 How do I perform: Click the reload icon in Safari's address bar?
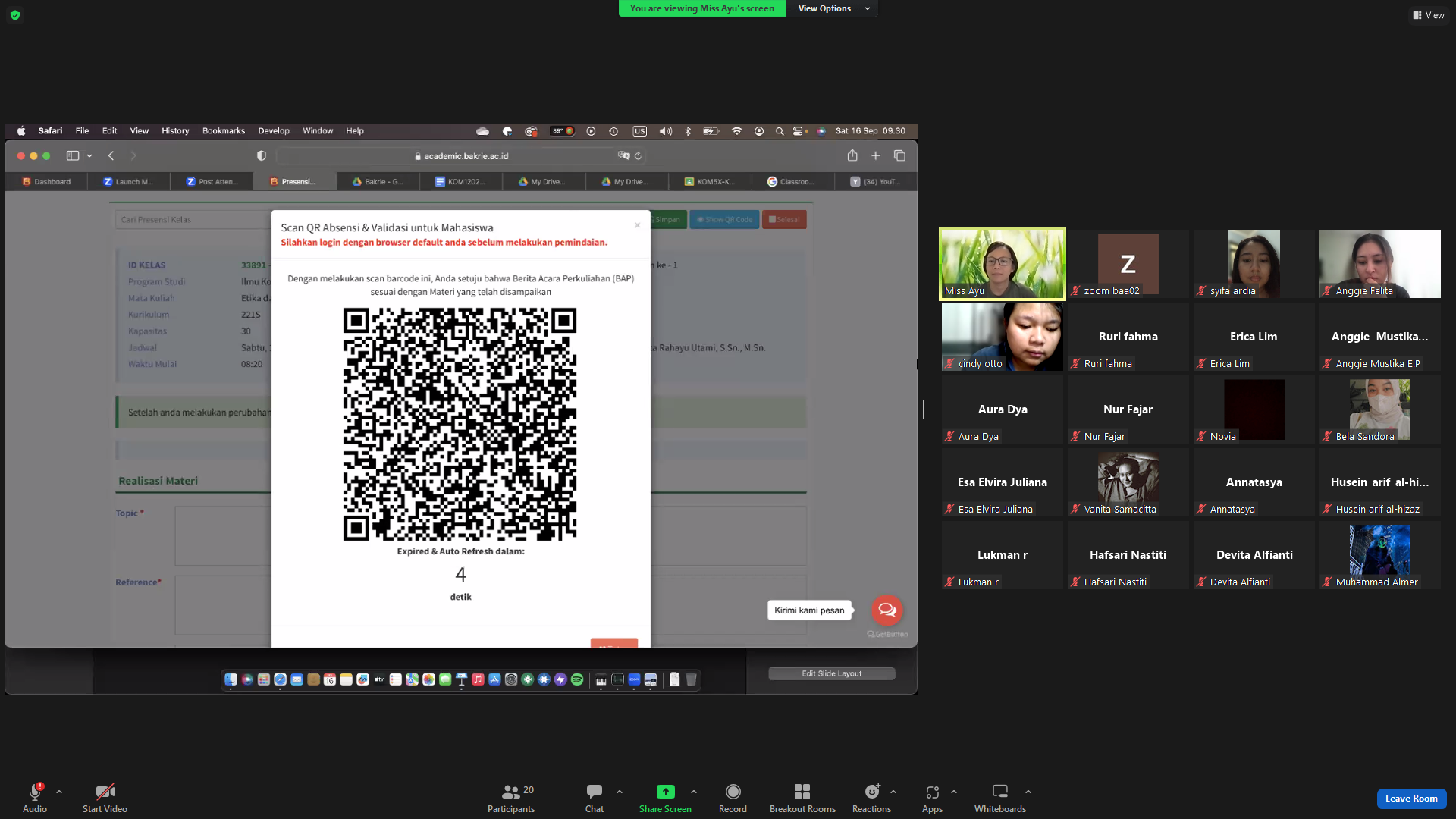[638, 155]
